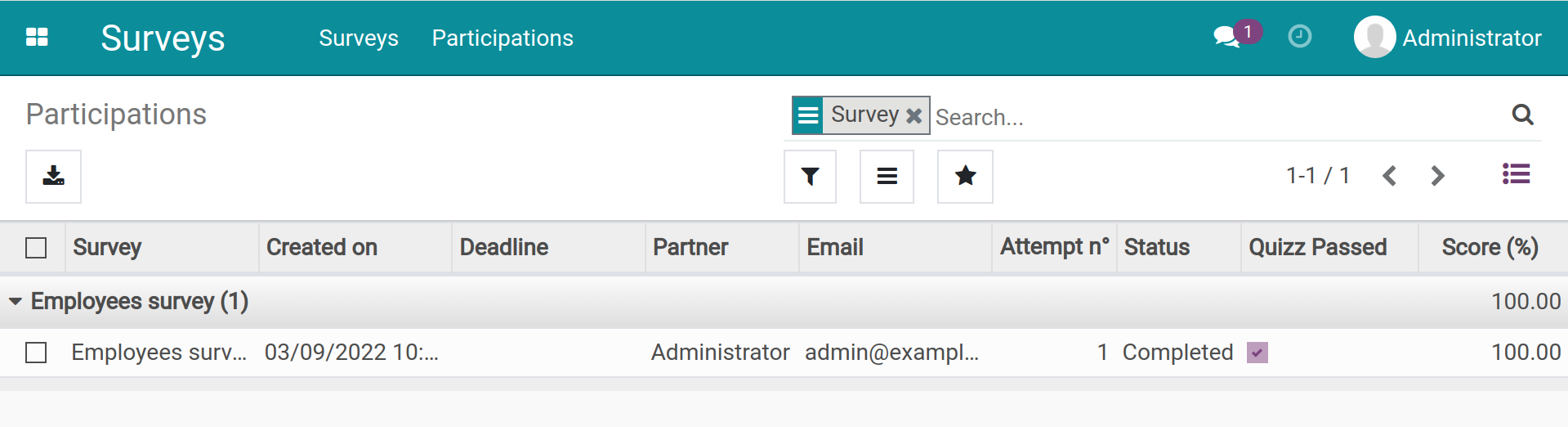Open the conversations messages icon
Screen dimensions: 1568x427
[x=1226, y=37]
